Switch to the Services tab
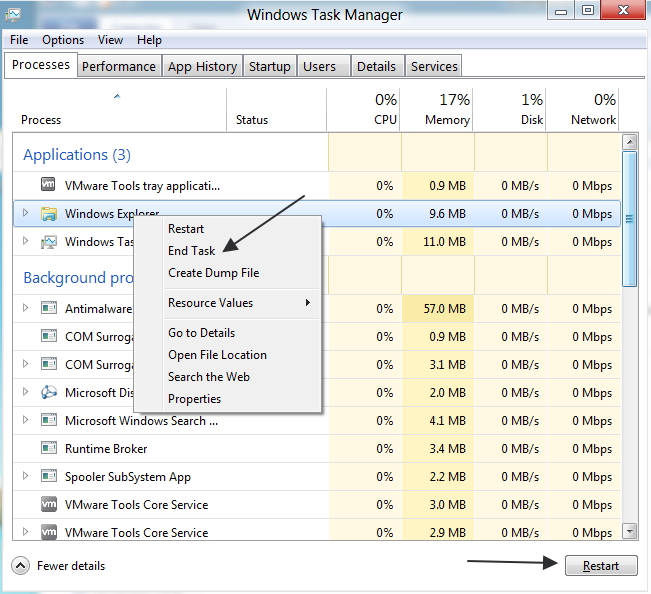This screenshot has width=651, height=594. (x=434, y=66)
